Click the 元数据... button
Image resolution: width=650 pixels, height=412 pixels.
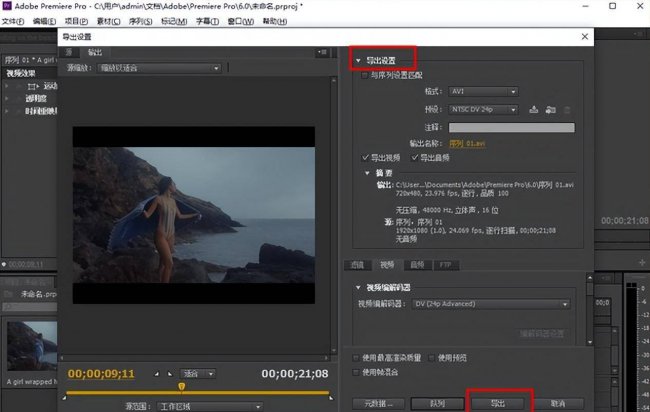[x=378, y=403]
